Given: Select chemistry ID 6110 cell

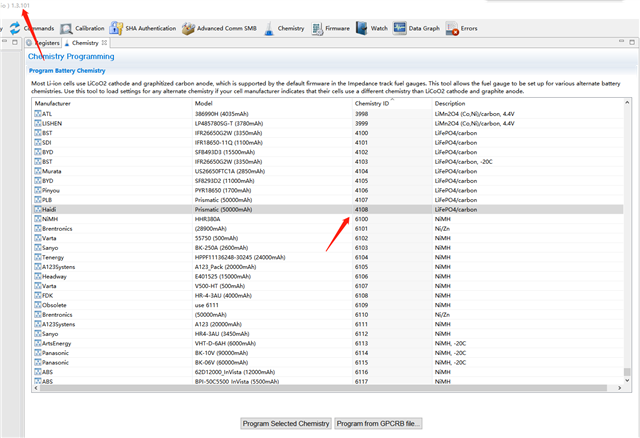Looking at the screenshot, I should click(361, 315).
